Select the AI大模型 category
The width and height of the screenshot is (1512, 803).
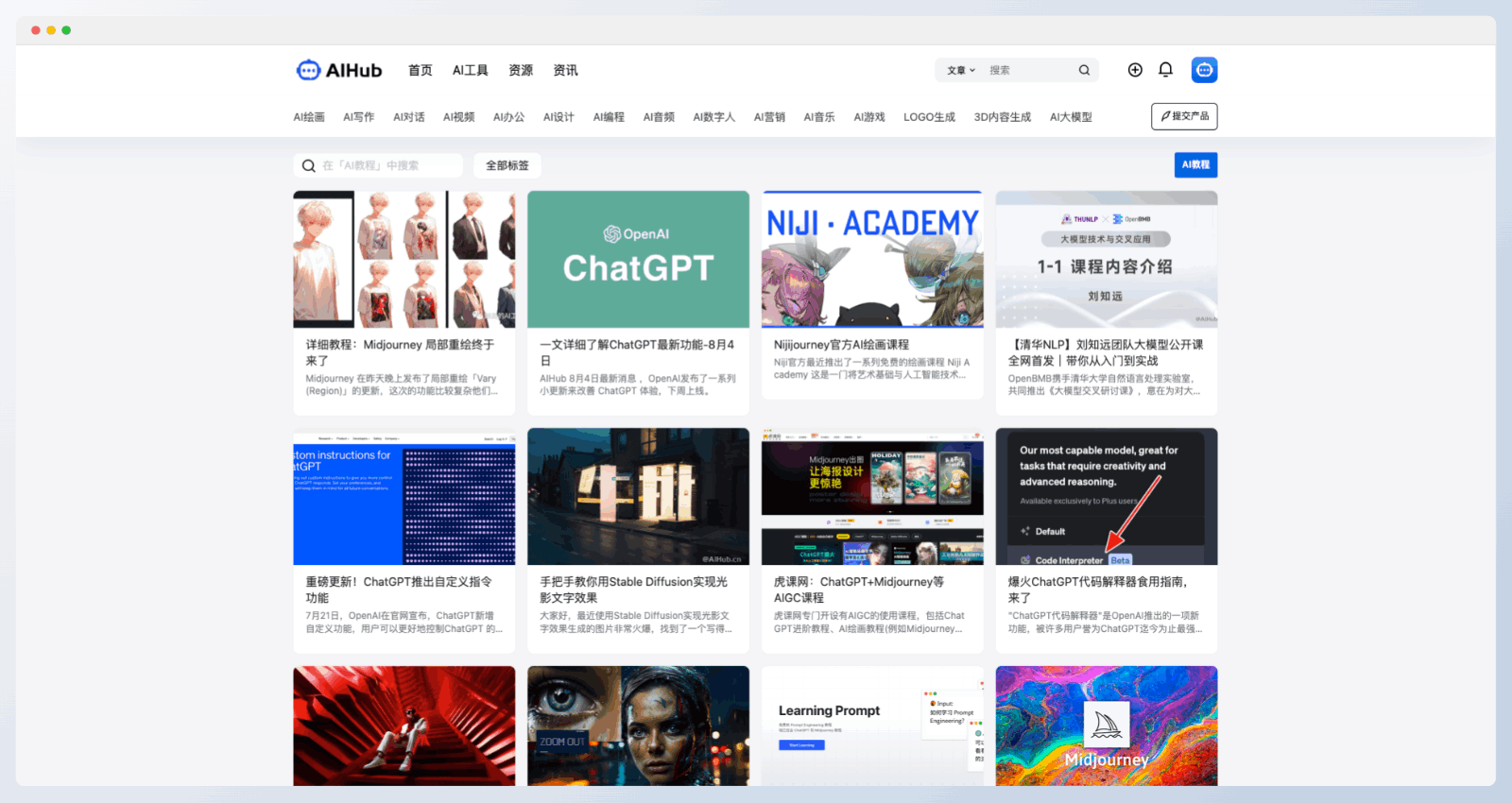pyautogui.click(x=1071, y=117)
